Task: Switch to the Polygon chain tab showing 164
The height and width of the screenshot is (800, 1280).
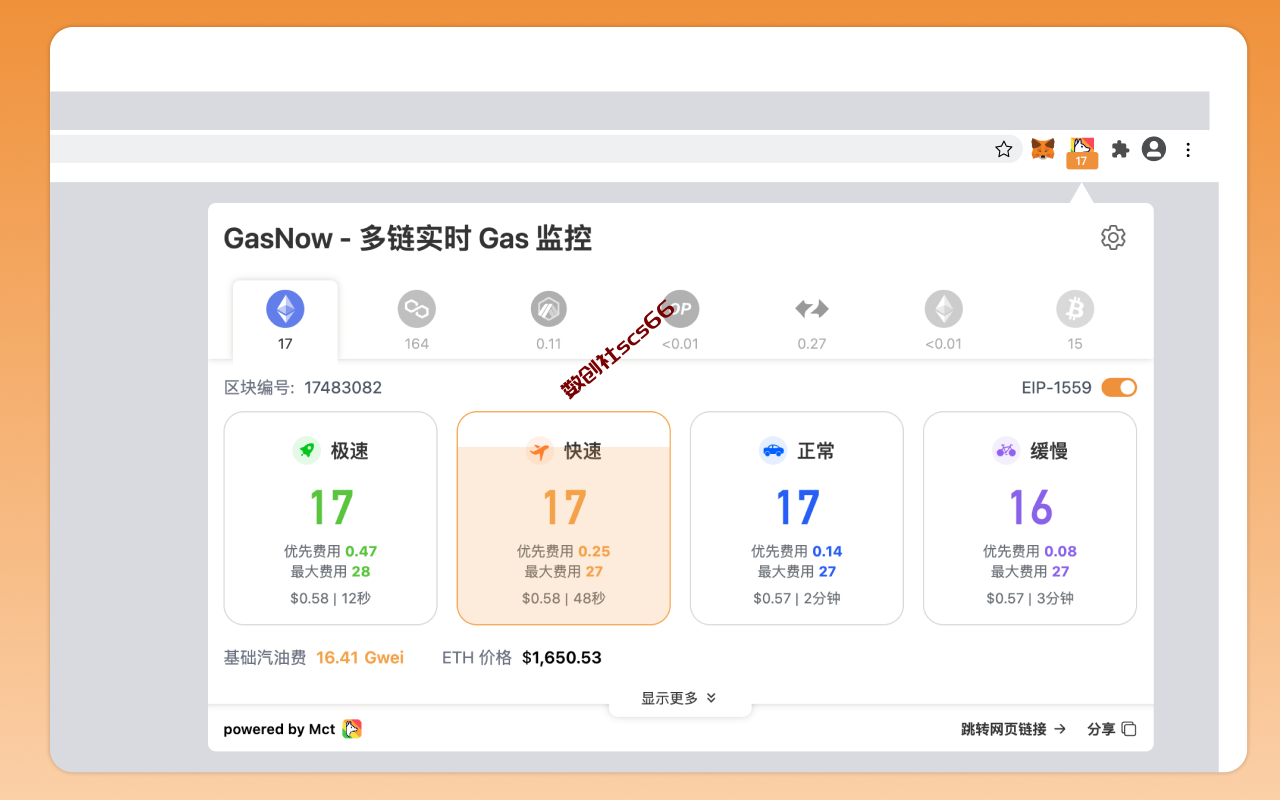Action: pyautogui.click(x=417, y=321)
